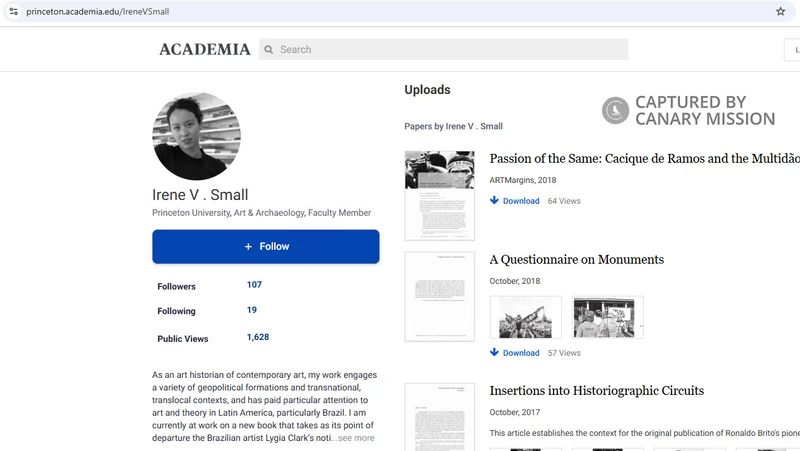
Task: Open Passion of the Same paper thumbnail
Action: (439, 195)
